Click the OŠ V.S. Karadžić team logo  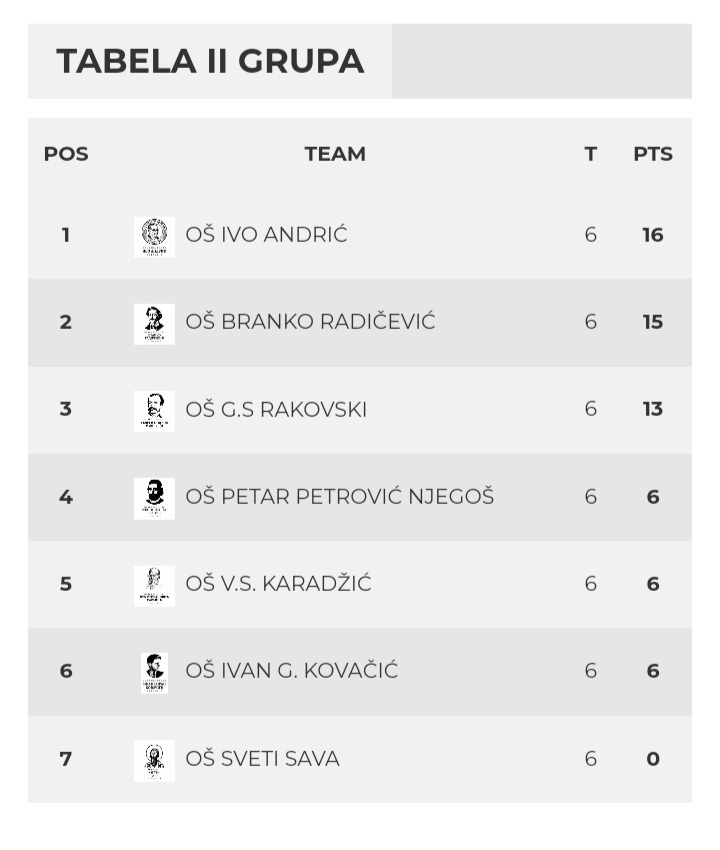154,585
